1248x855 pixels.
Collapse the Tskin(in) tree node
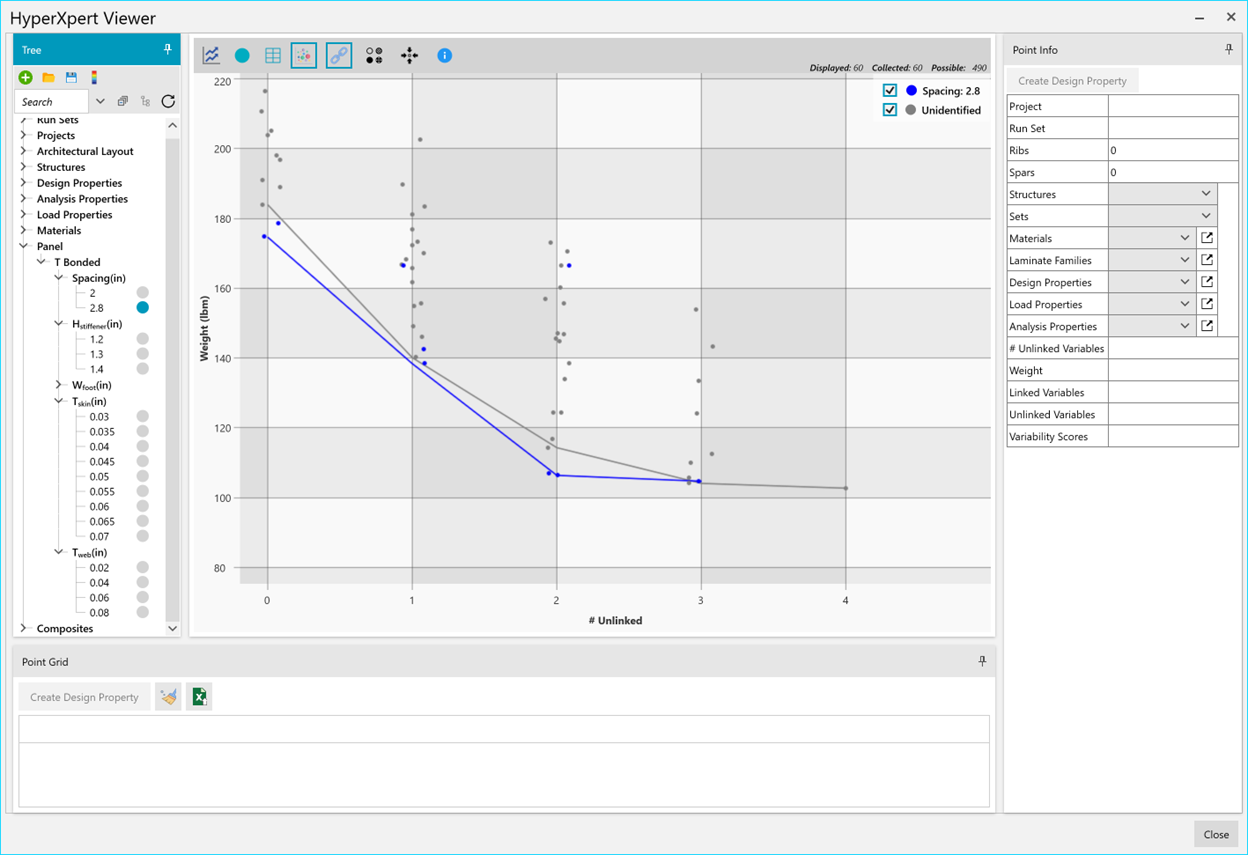pyautogui.click(x=59, y=401)
